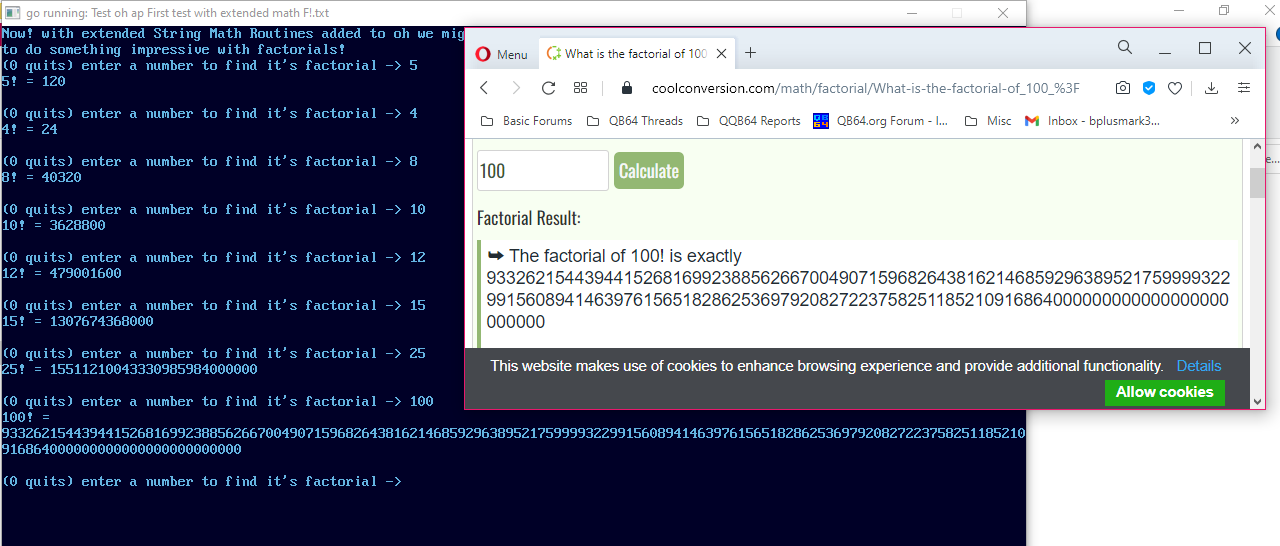Expand the Basic Forums bookmark folder
The image size is (1280, 546).
pyautogui.click(x=527, y=121)
